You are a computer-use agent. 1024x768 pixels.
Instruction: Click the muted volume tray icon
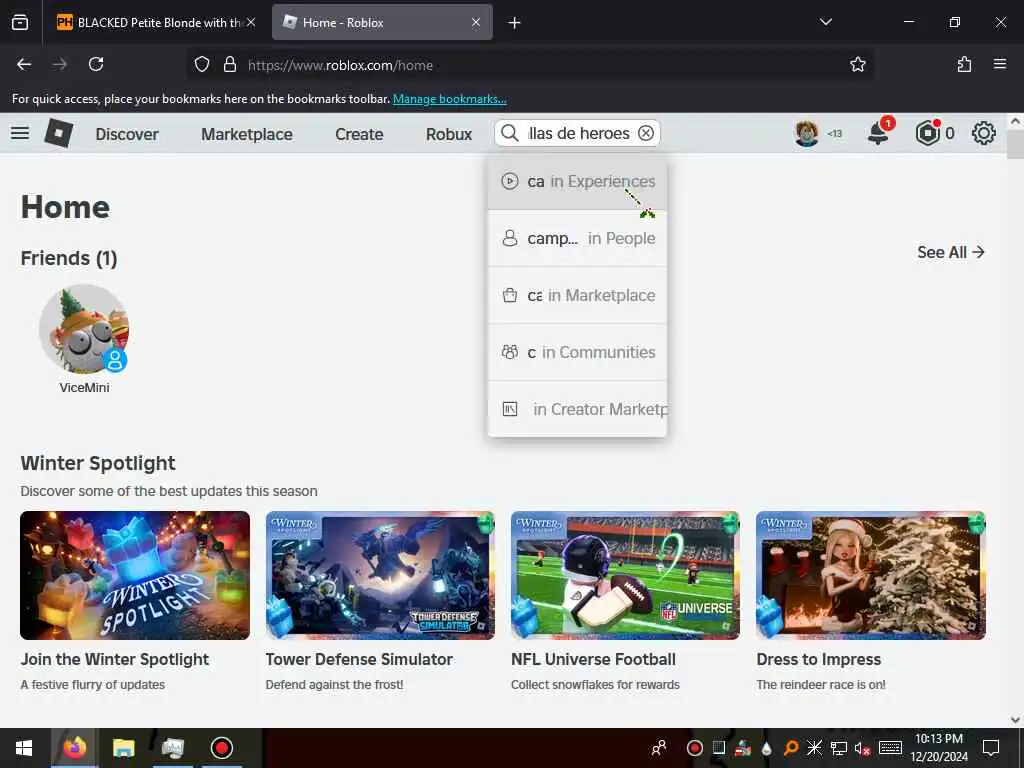pyautogui.click(x=862, y=748)
